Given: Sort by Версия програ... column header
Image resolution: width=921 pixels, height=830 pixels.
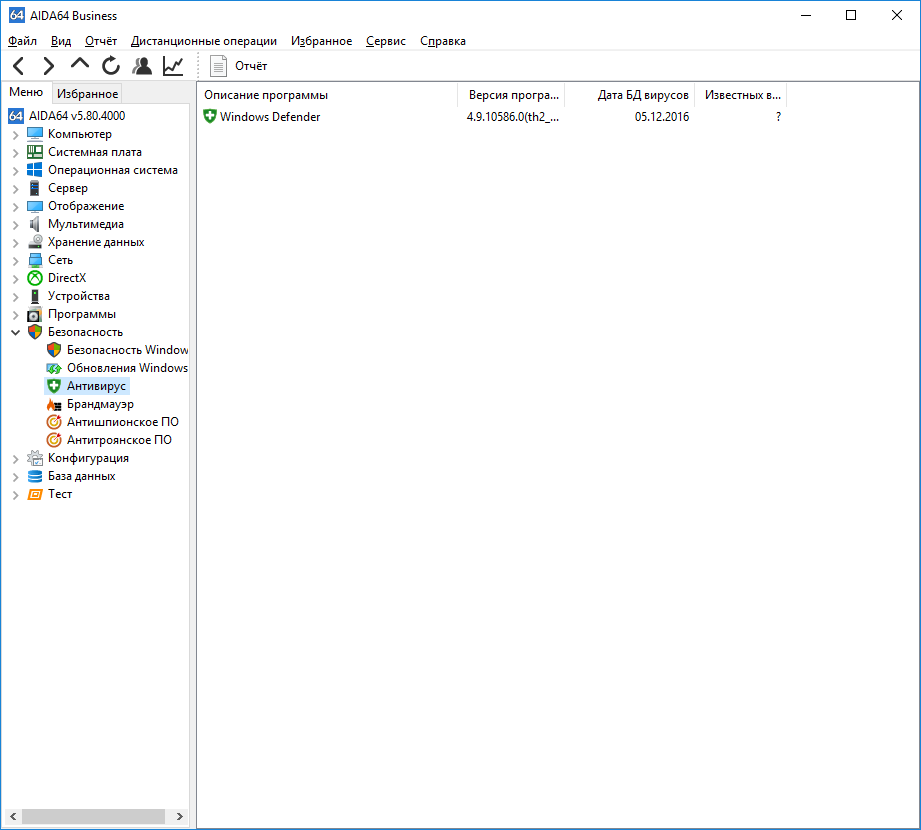Looking at the screenshot, I should pyautogui.click(x=511, y=95).
